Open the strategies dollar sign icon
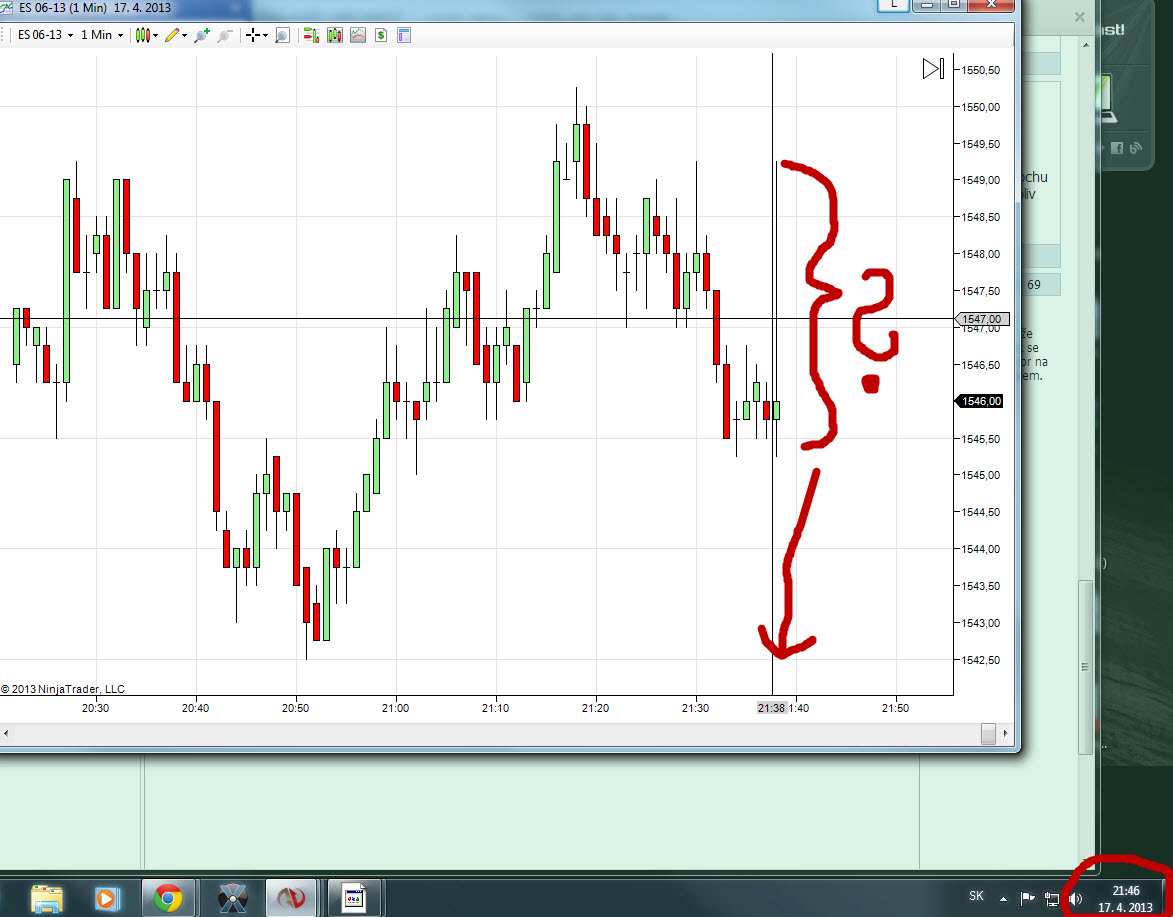1173x917 pixels. (381, 35)
